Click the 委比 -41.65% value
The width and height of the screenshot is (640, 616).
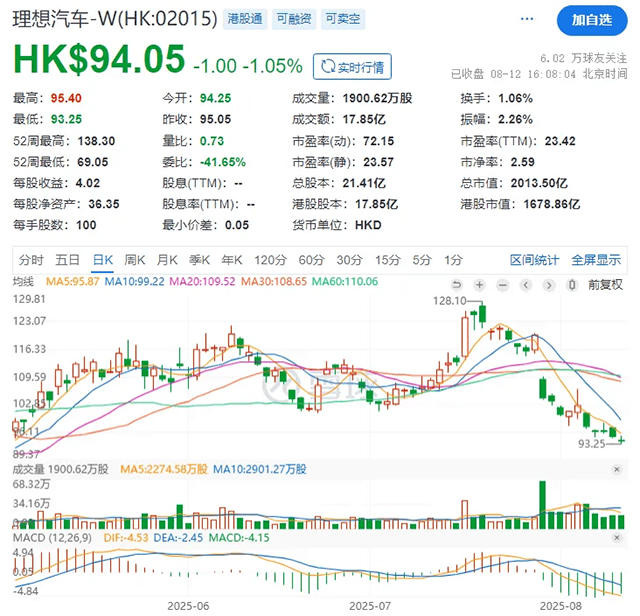tap(223, 162)
